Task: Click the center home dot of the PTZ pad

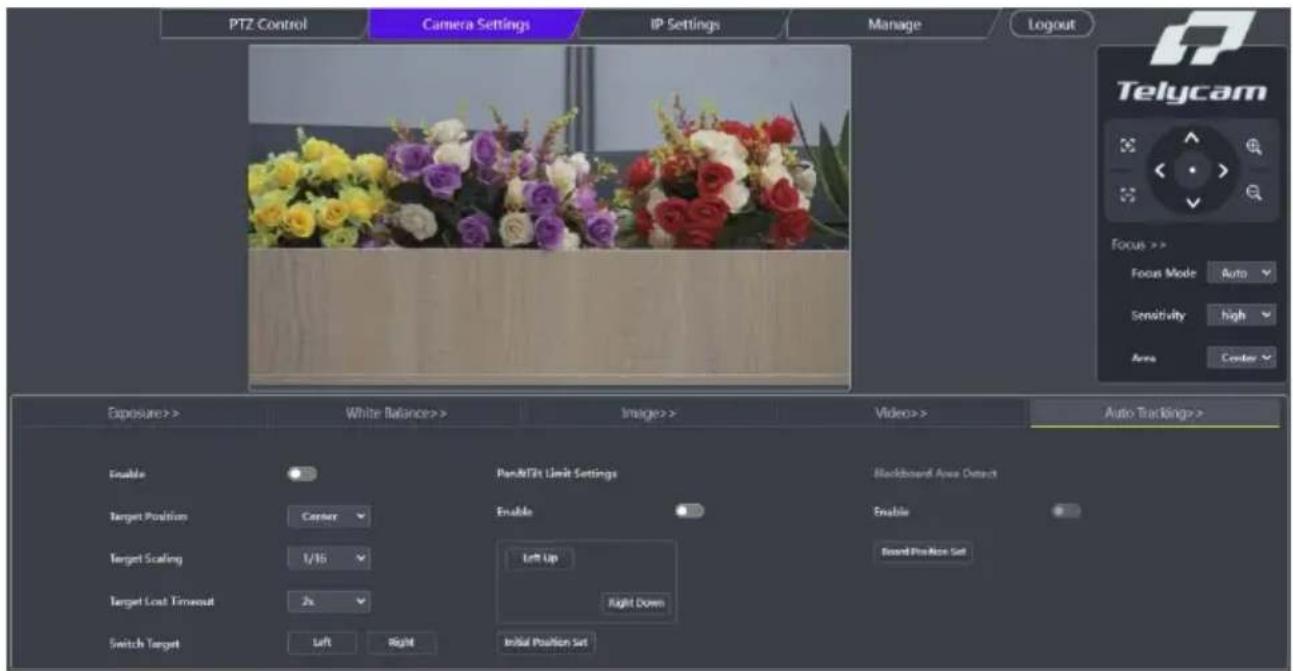Action: point(1190,170)
